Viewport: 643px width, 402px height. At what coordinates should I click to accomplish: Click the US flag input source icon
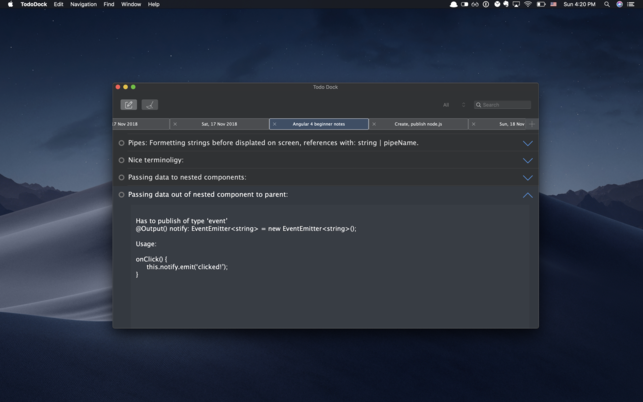[554, 4]
